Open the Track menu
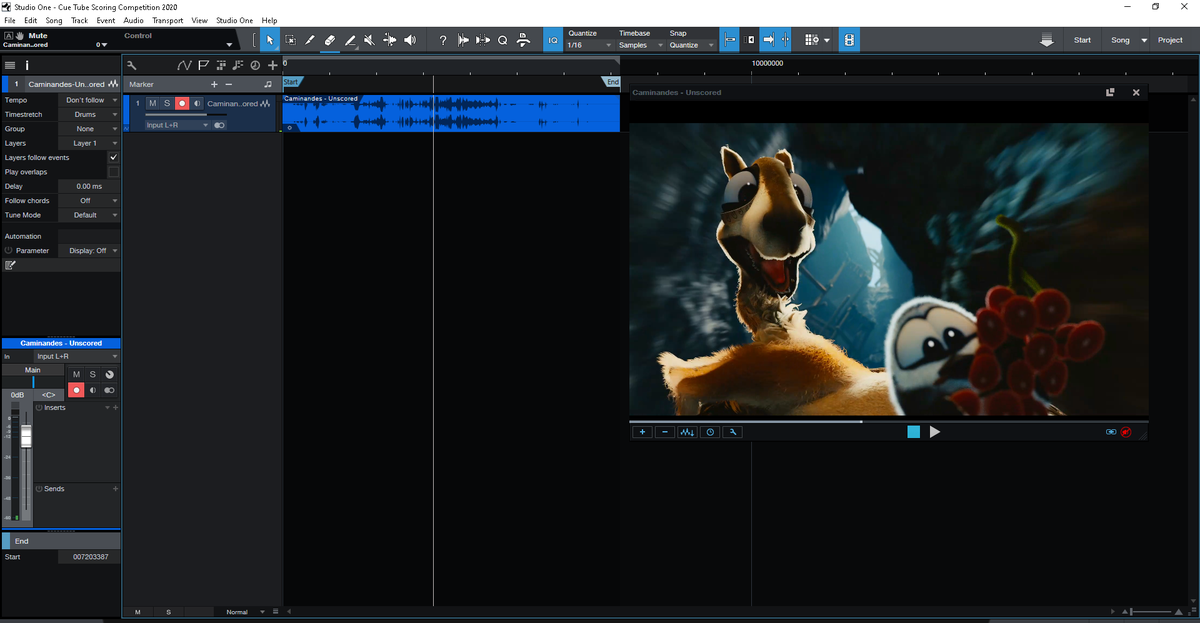Viewport: 1200px width, 623px height. pyautogui.click(x=79, y=20)
